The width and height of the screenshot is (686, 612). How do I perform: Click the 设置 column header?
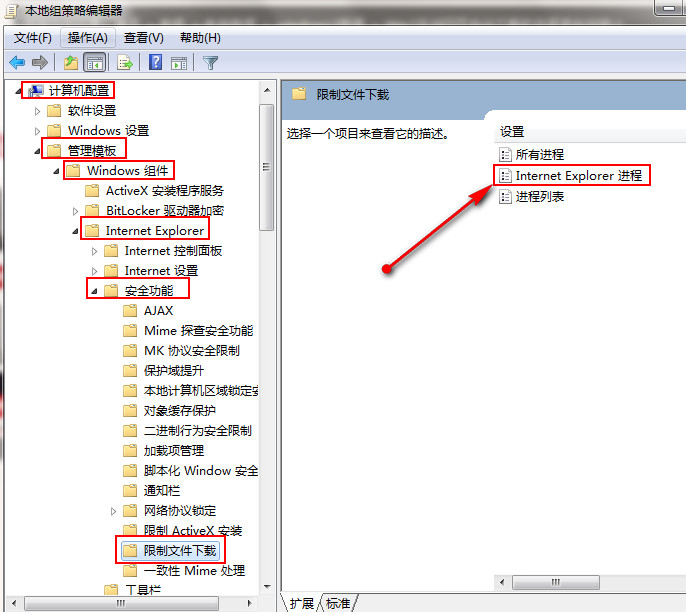pos(512,132)
